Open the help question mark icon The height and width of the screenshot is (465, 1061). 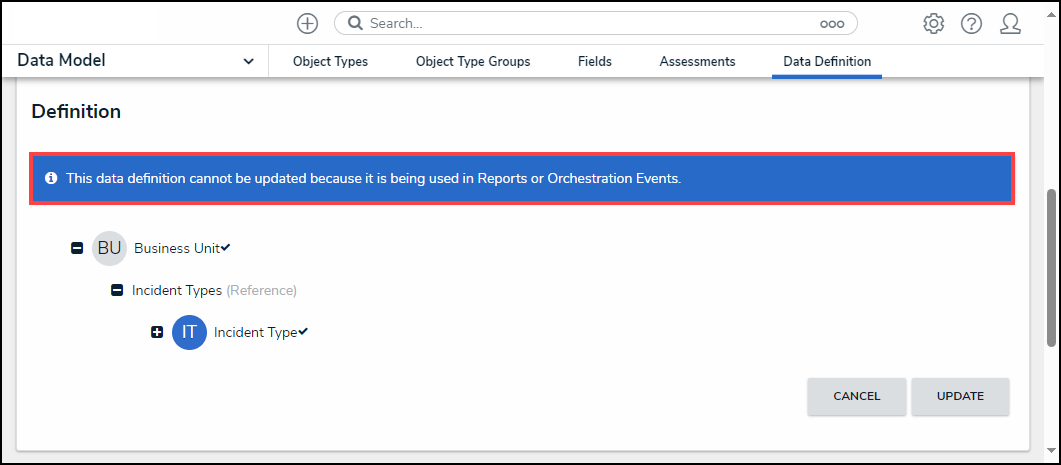[971, 23]
